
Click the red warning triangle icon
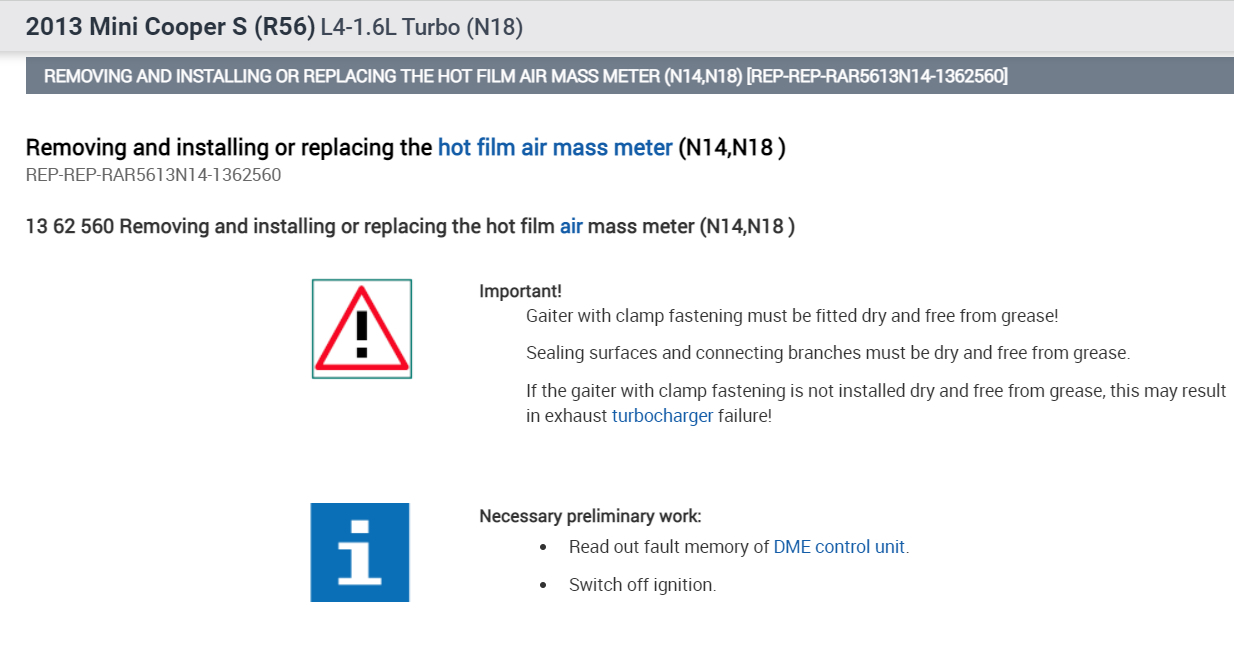pos(361,329)
